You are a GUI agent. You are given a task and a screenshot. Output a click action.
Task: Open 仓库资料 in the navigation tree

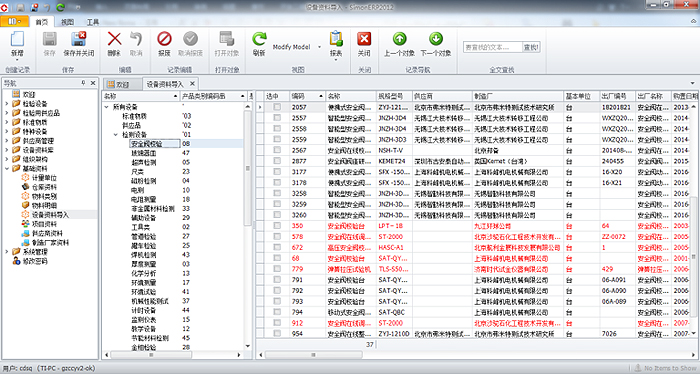point(44,187)
